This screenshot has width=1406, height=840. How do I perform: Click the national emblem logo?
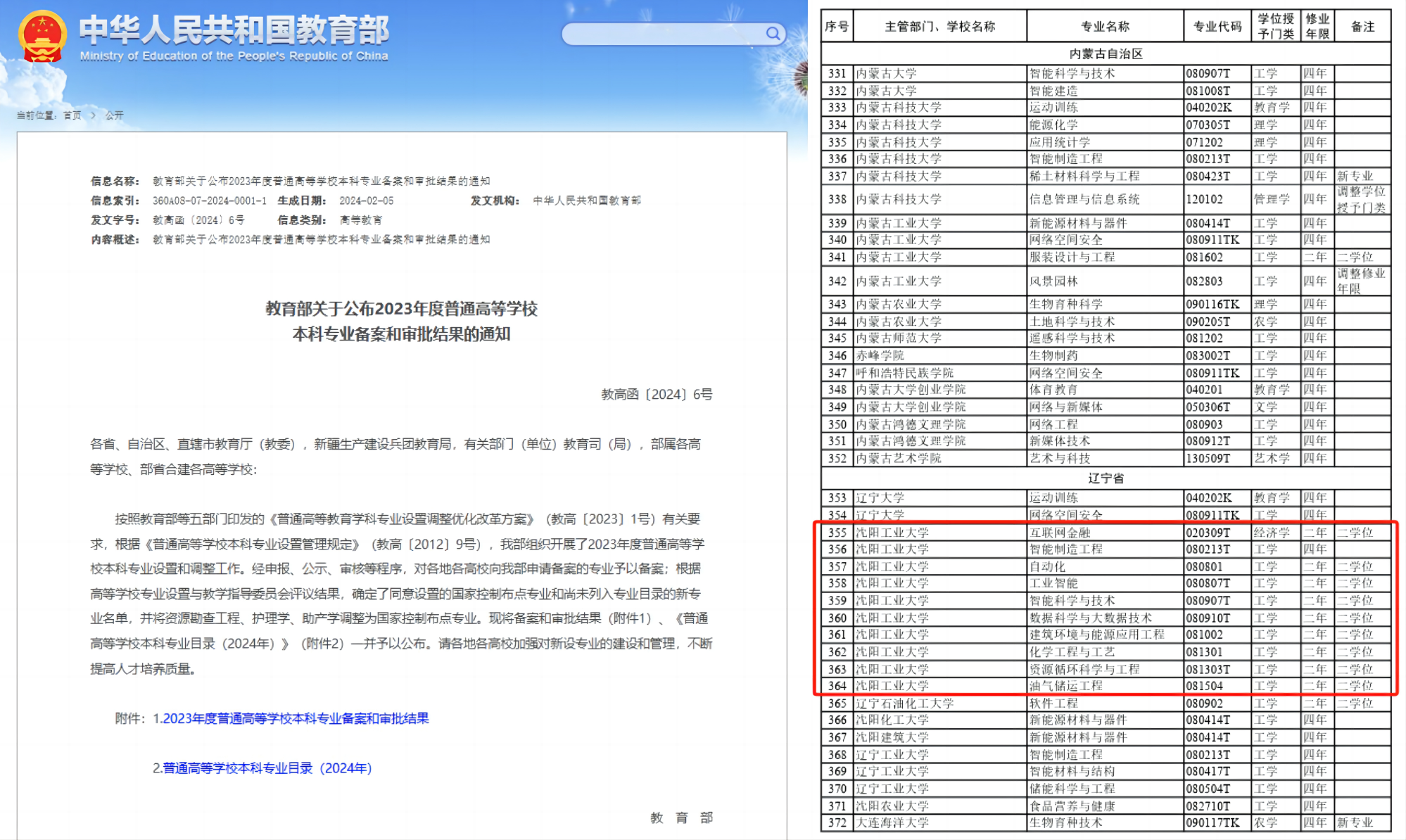[x=42, y=36]
